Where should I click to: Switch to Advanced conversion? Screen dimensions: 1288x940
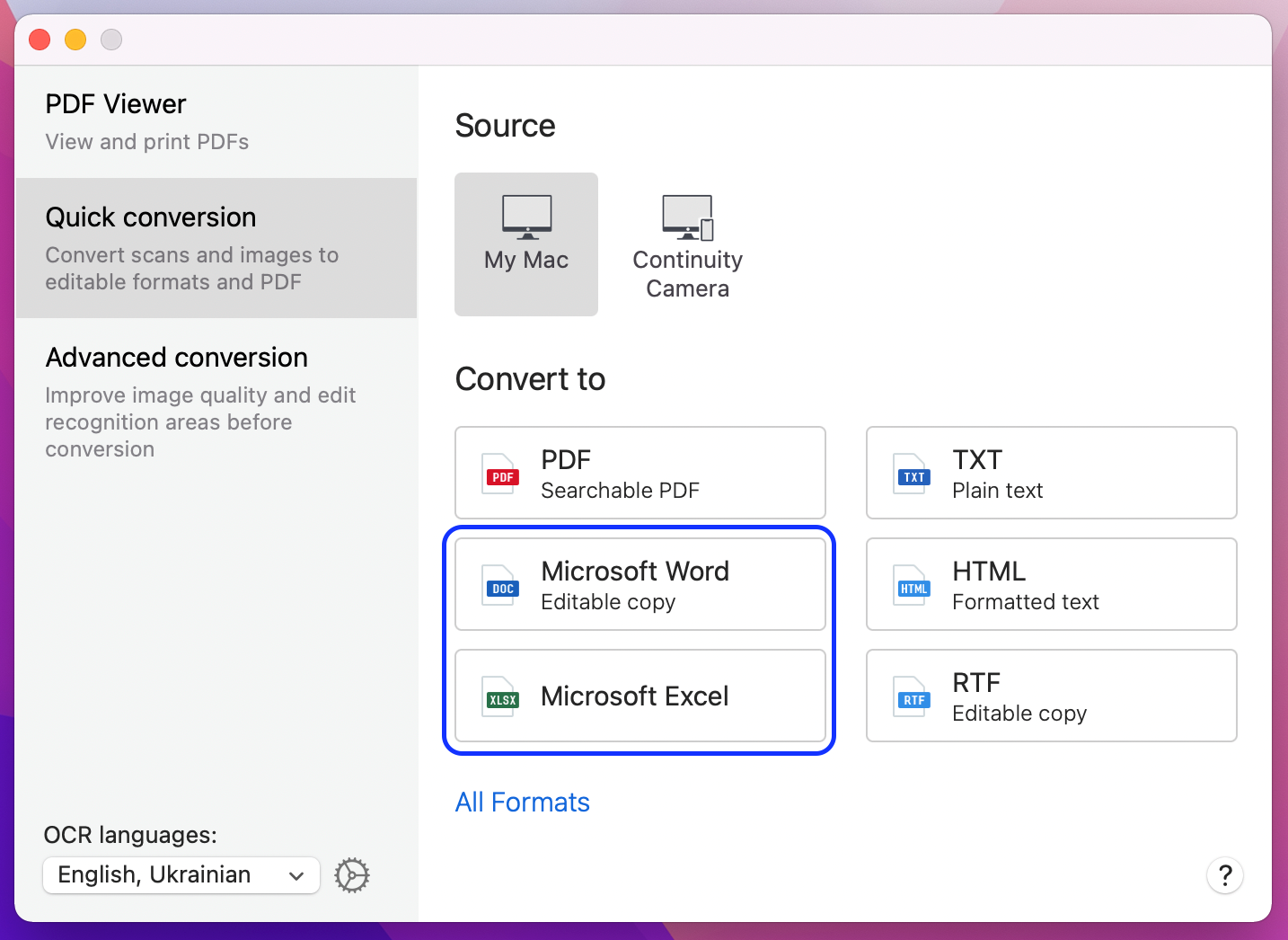tap(216, 402)
